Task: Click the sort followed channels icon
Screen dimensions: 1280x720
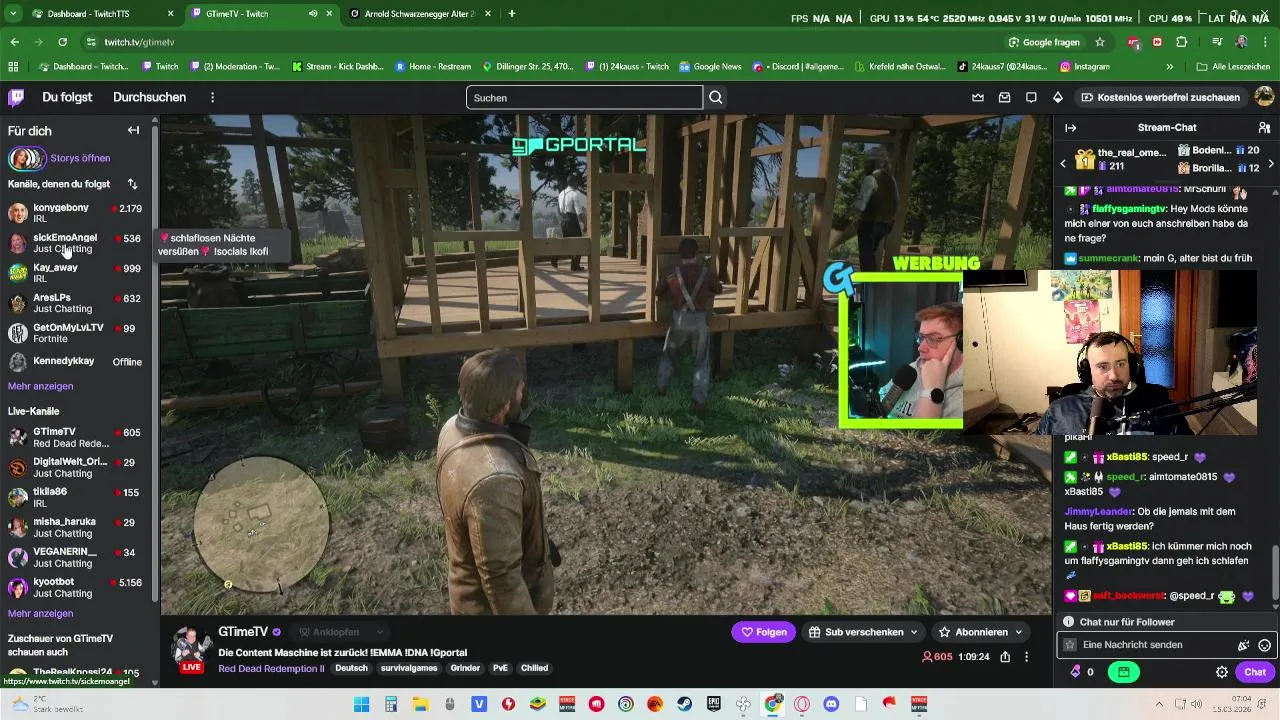Action: tap(132, 184)
